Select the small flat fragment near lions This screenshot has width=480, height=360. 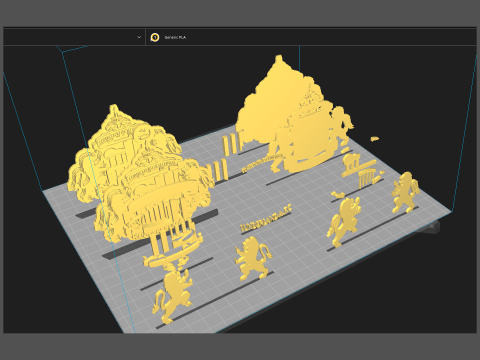point(337,194)
